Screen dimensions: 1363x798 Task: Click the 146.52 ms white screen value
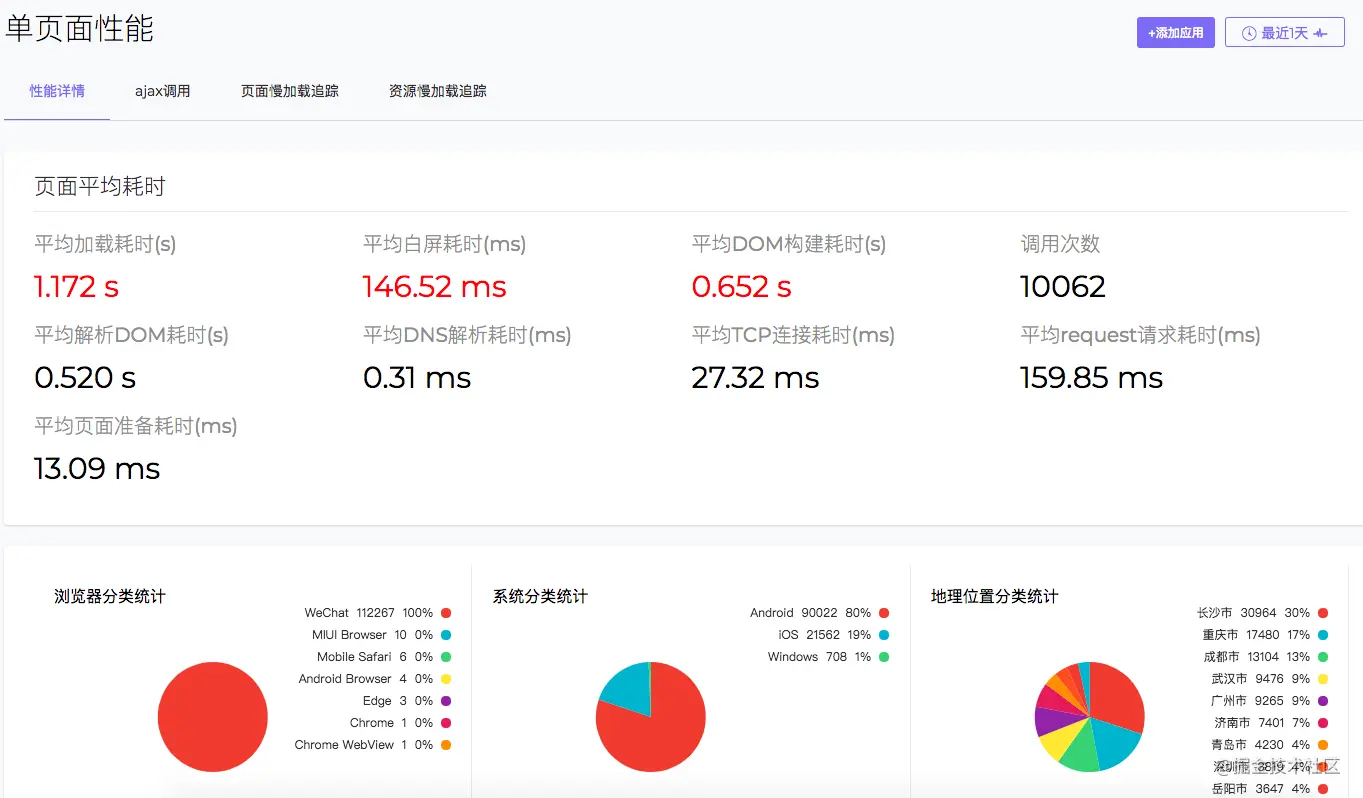click(x=435, y=287)
